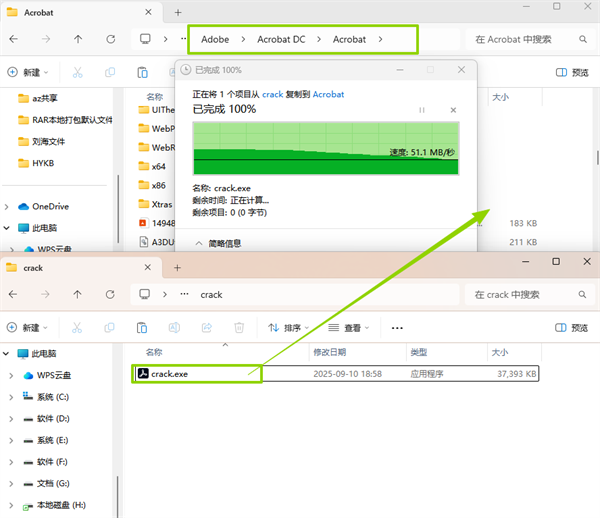Click Acrobat DC in breadcrumb path
Viewport: 600px width, 518px height.
[x=281, y=39]
